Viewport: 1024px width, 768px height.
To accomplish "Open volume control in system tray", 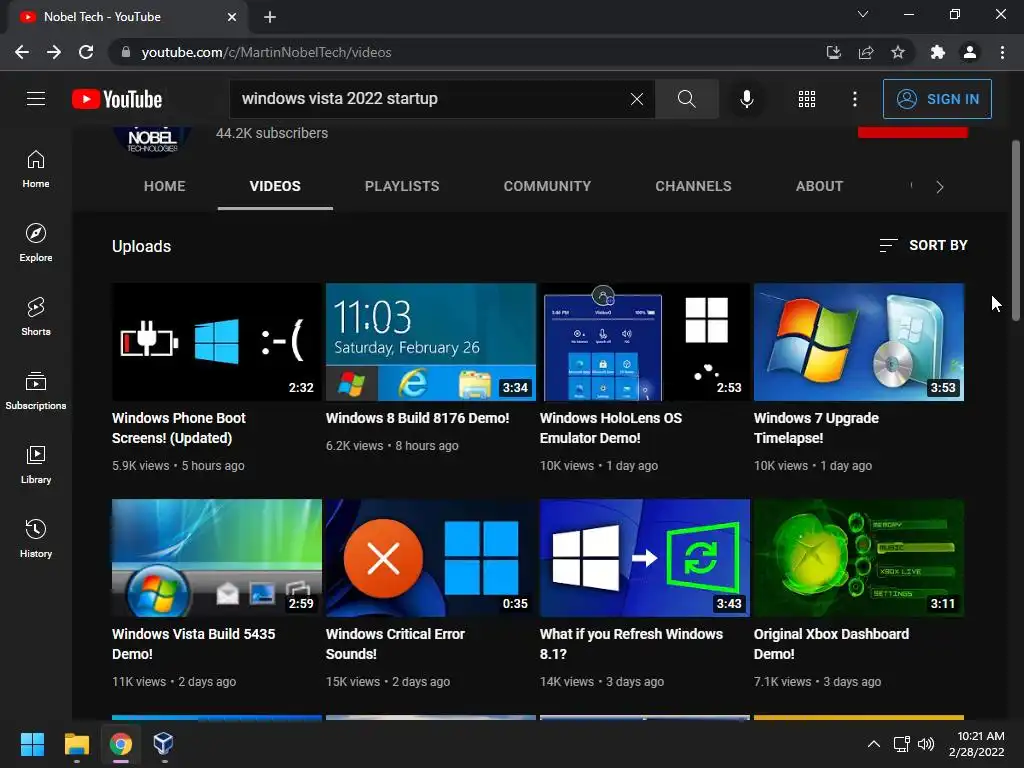I will tap(926, 744).
